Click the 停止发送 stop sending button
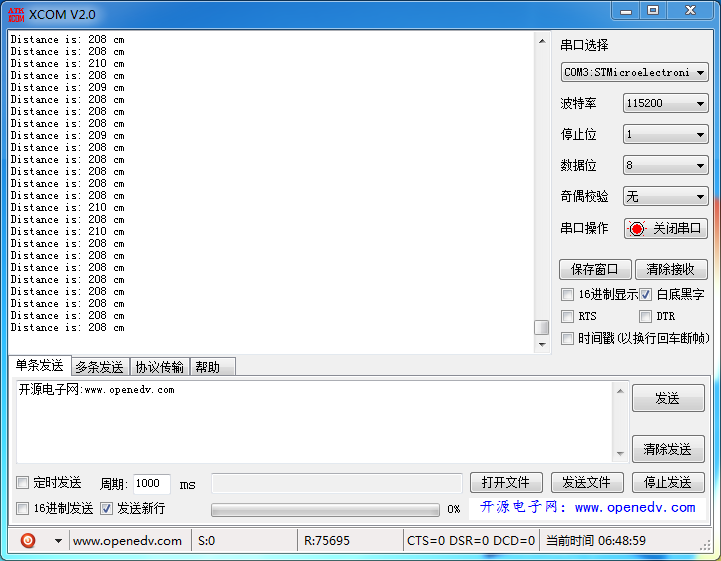 point(668,482)
